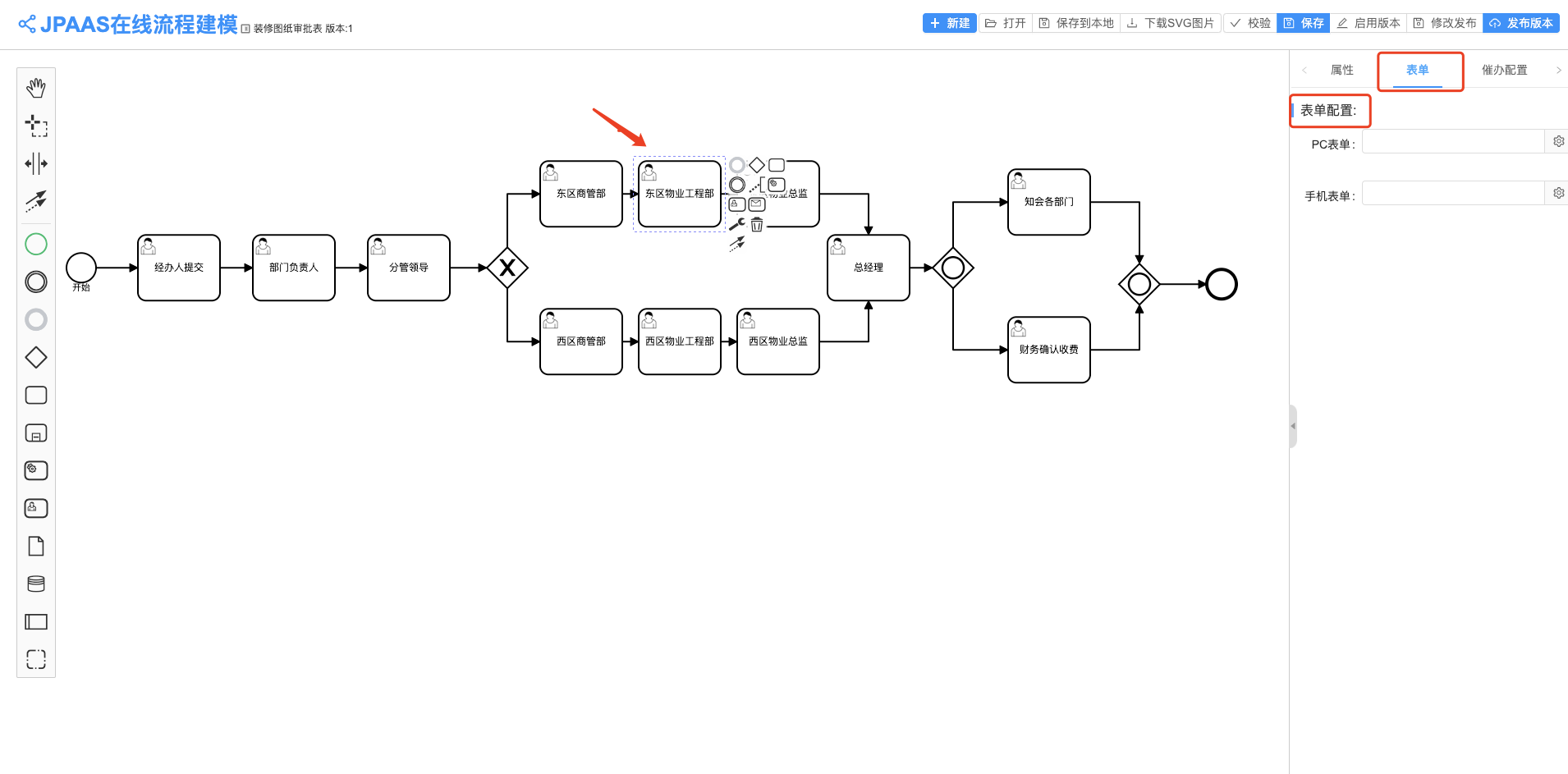This screenshot has height=774, width=1568.
Task: Click the 修改发布 button
Action: coord(1444,23)
